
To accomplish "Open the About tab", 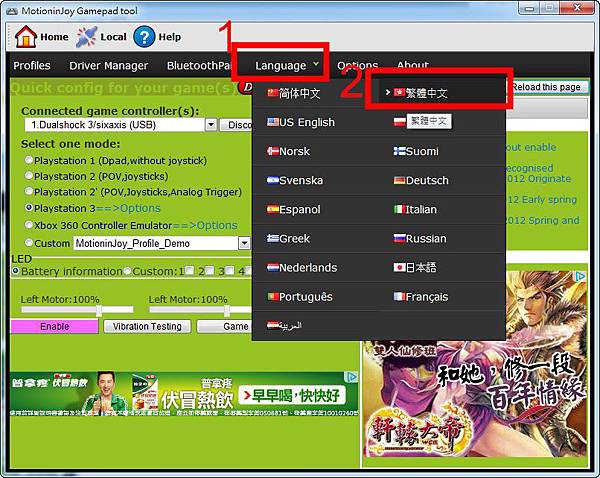I will [413, 65].
